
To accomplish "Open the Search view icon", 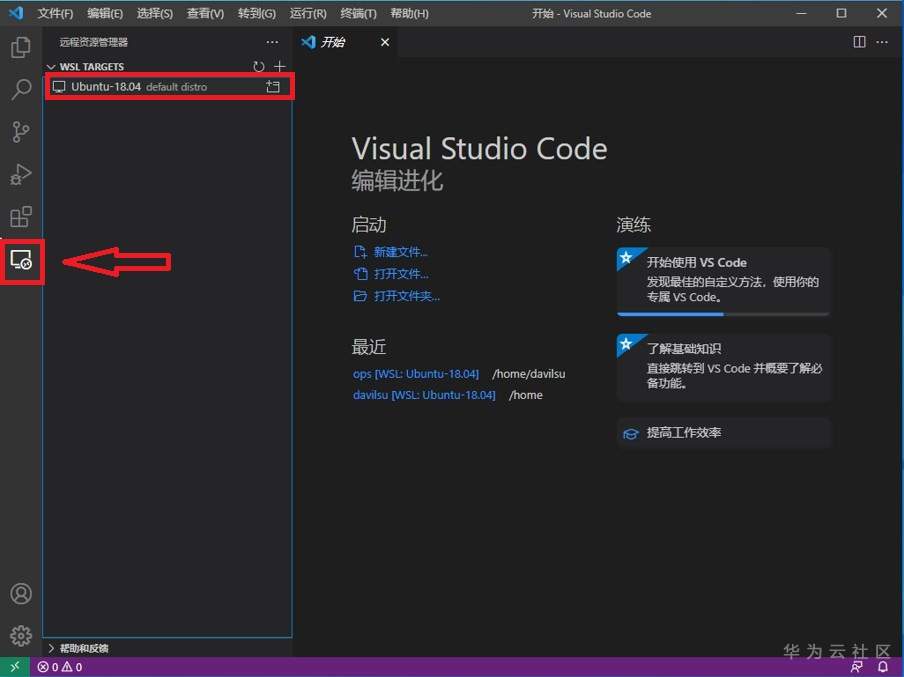I will (21, 89).
